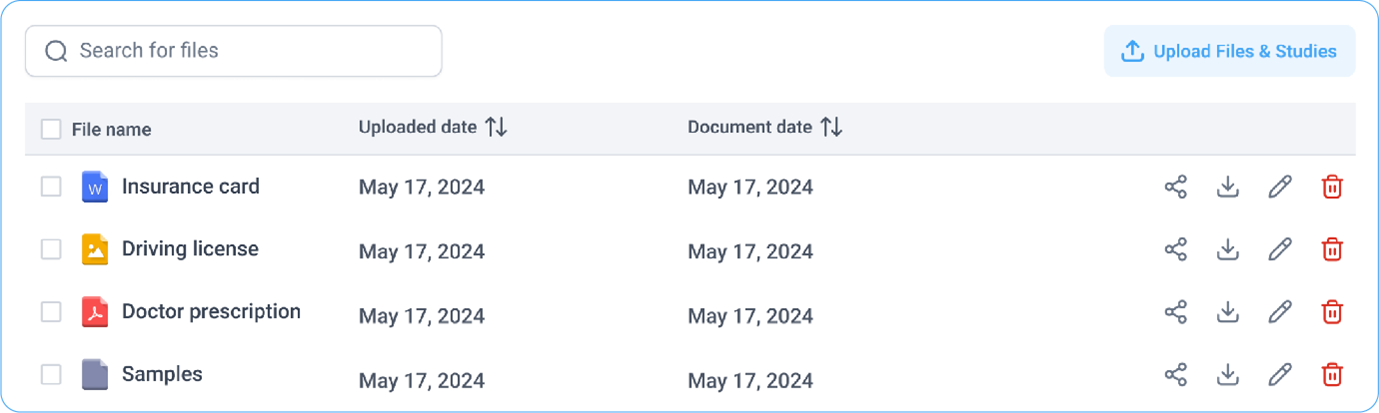
Task: Delete the Samples folder
Action: pyautogui.click(x=1332, y=375)
